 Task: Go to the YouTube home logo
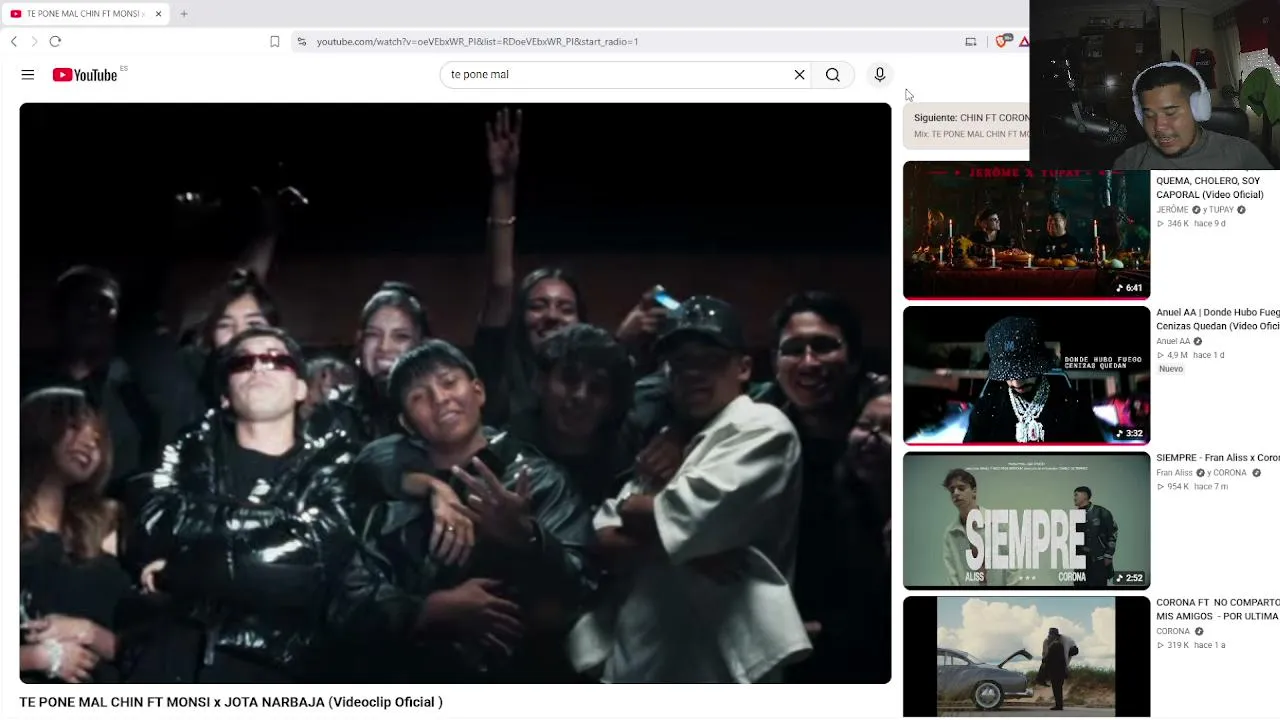pyautogui.click(x=85, y=75)
